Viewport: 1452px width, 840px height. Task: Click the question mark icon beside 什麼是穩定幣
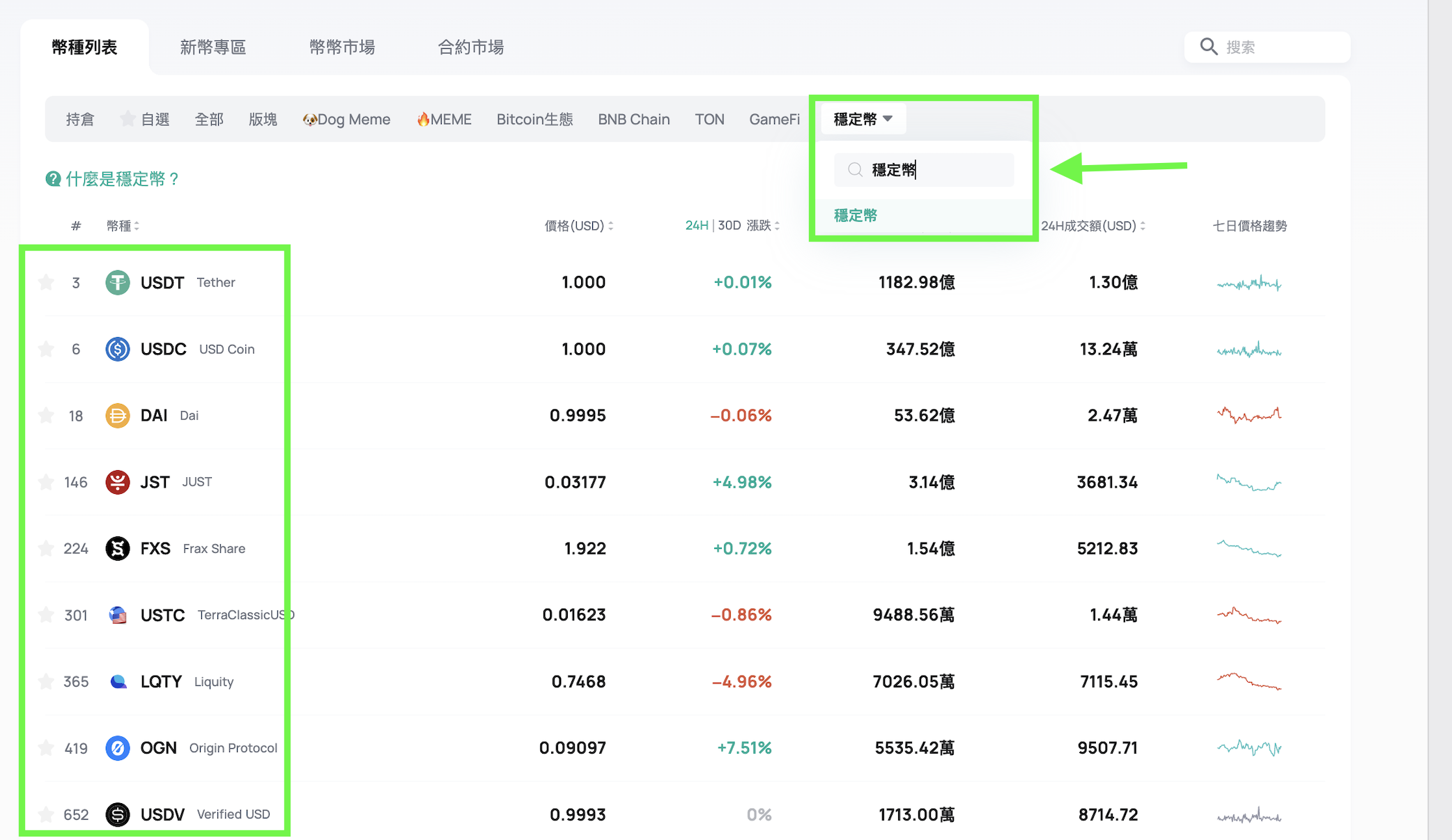pos(53,179)
